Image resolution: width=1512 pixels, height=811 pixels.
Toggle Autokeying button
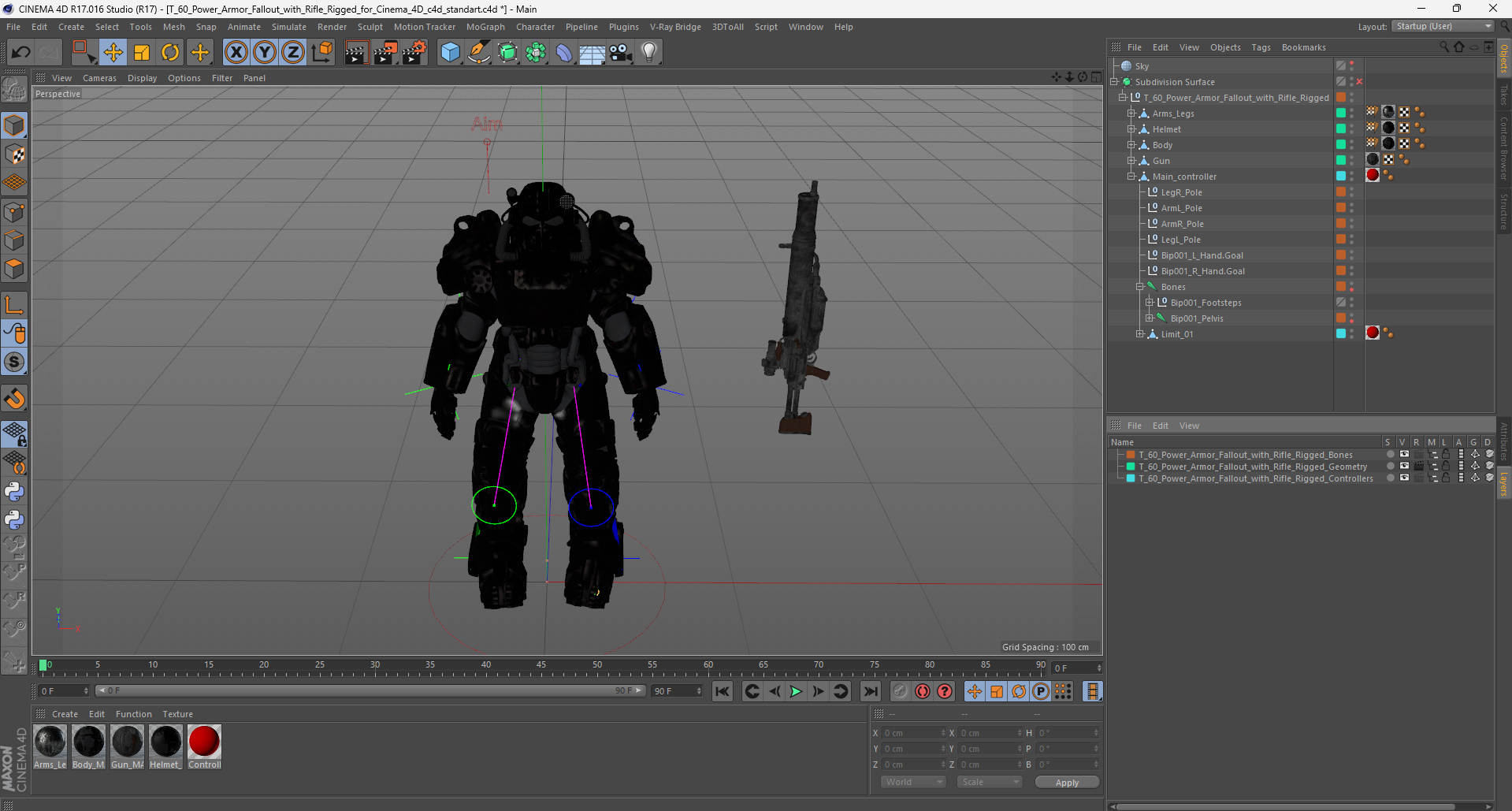[x=923, y=691]
